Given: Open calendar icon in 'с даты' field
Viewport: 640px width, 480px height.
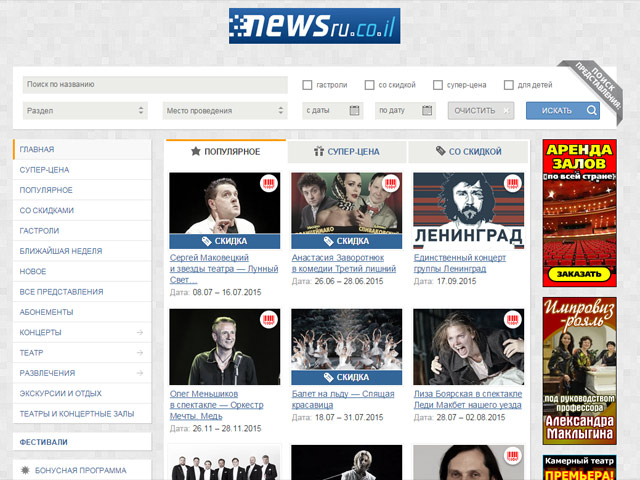Looking at the screenshot, I should 354,111.
